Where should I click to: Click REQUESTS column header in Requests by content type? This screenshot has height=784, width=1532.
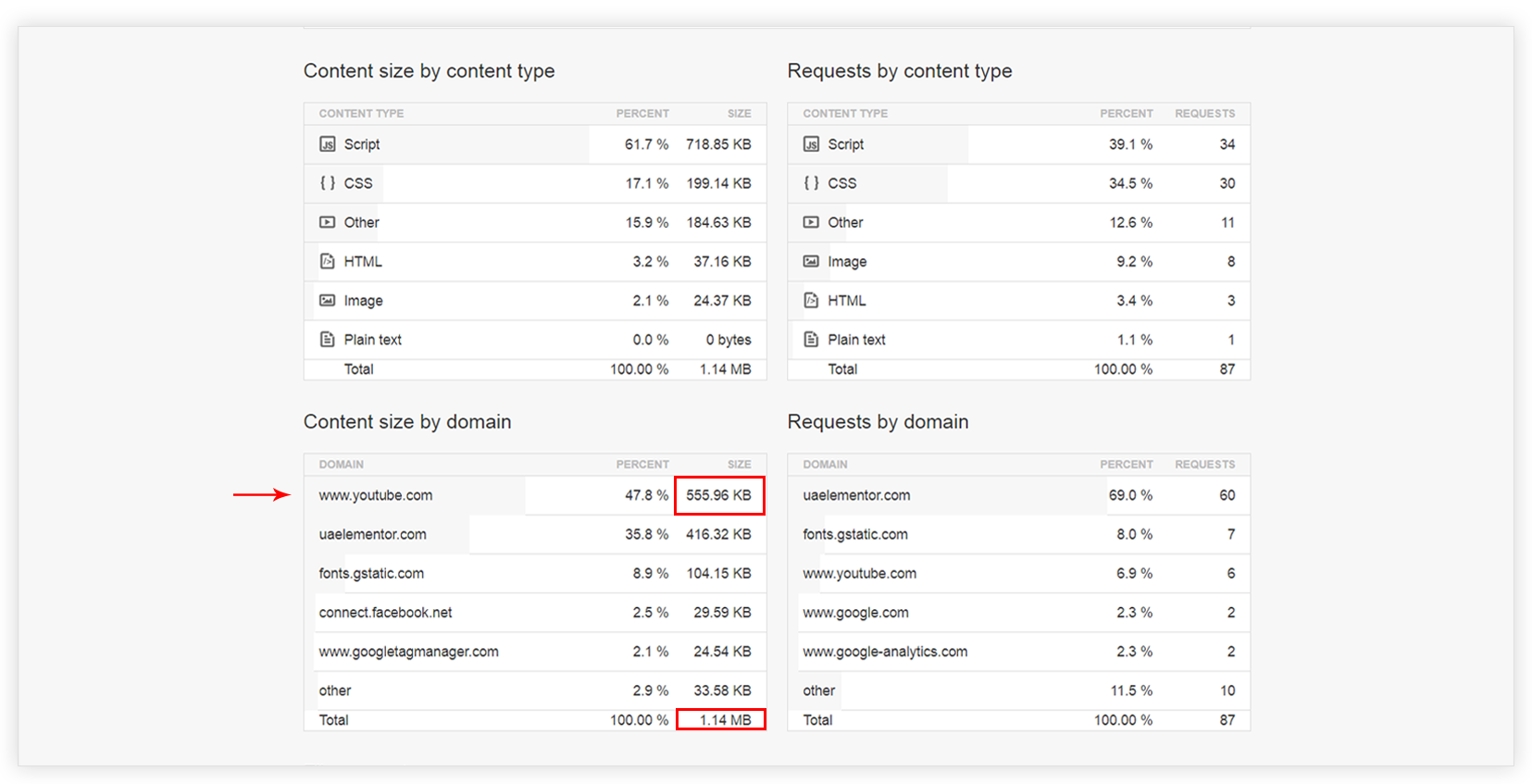(1204, 114)
